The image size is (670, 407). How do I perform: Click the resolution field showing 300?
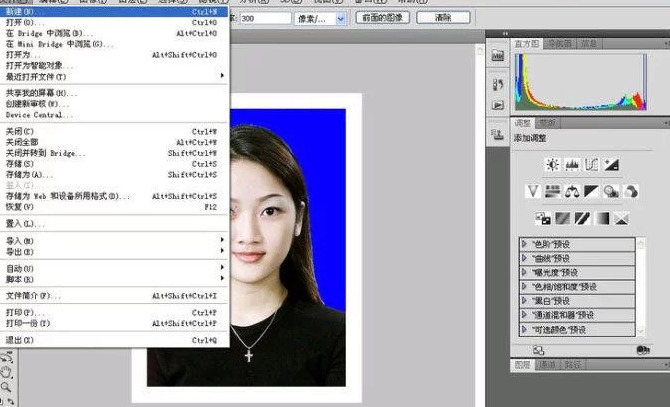coord(265,18)
